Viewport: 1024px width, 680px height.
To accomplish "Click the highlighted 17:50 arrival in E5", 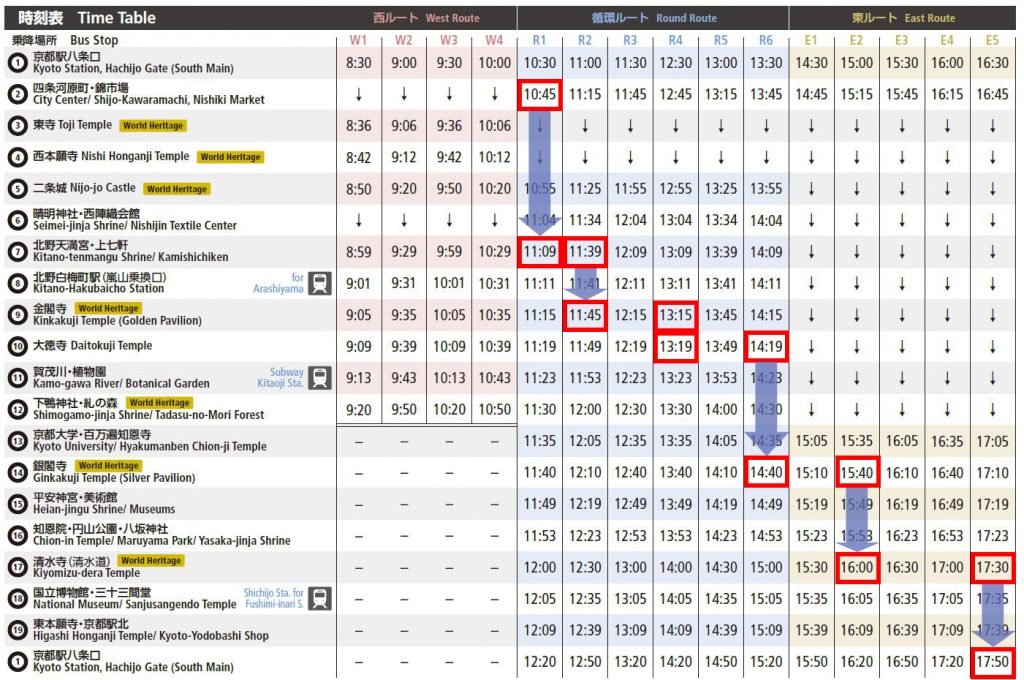I will coord(992,662).
